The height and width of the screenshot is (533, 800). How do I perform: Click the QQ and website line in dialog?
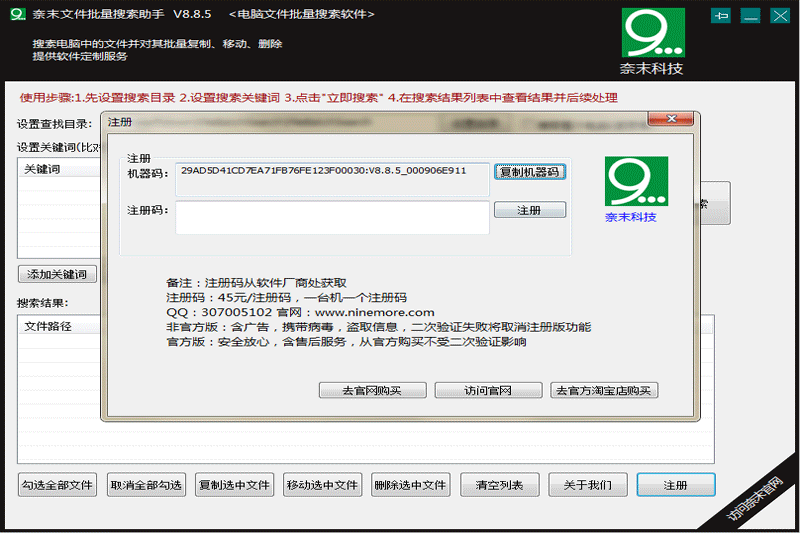point(300,312)
